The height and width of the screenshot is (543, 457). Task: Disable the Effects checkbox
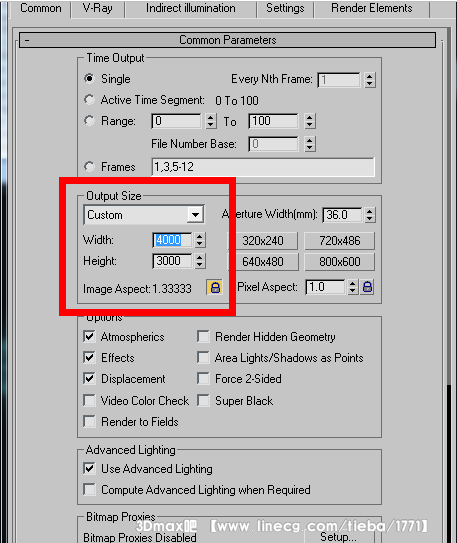click(89, 357)
